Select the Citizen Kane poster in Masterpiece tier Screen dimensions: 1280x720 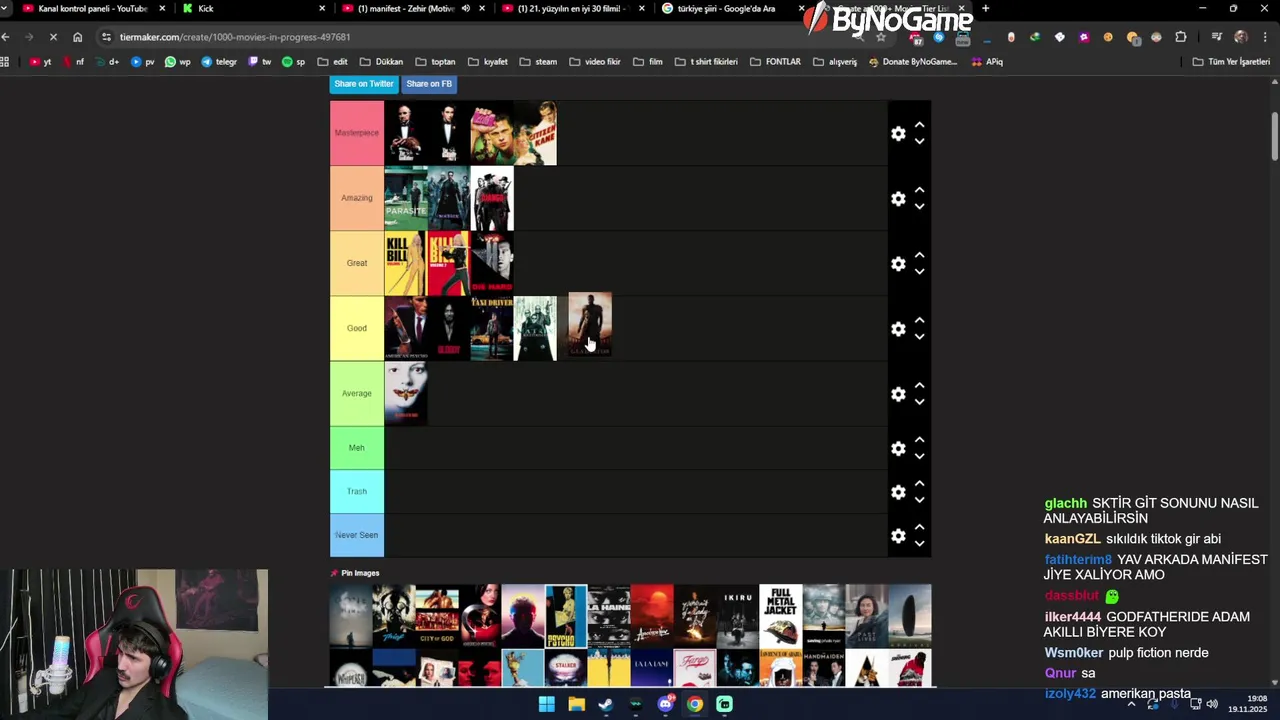pyautogui.click(x=535, y=133)
